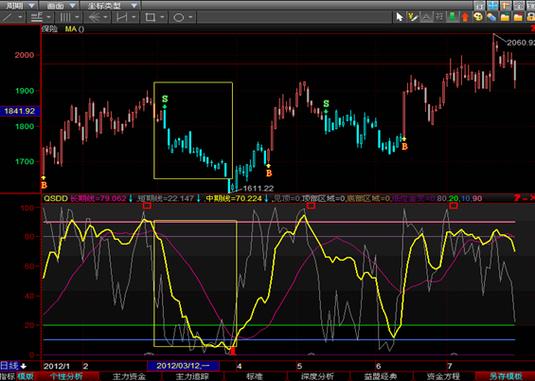
Task: Expand the ellipse tool options arrow
Action: 191,17
